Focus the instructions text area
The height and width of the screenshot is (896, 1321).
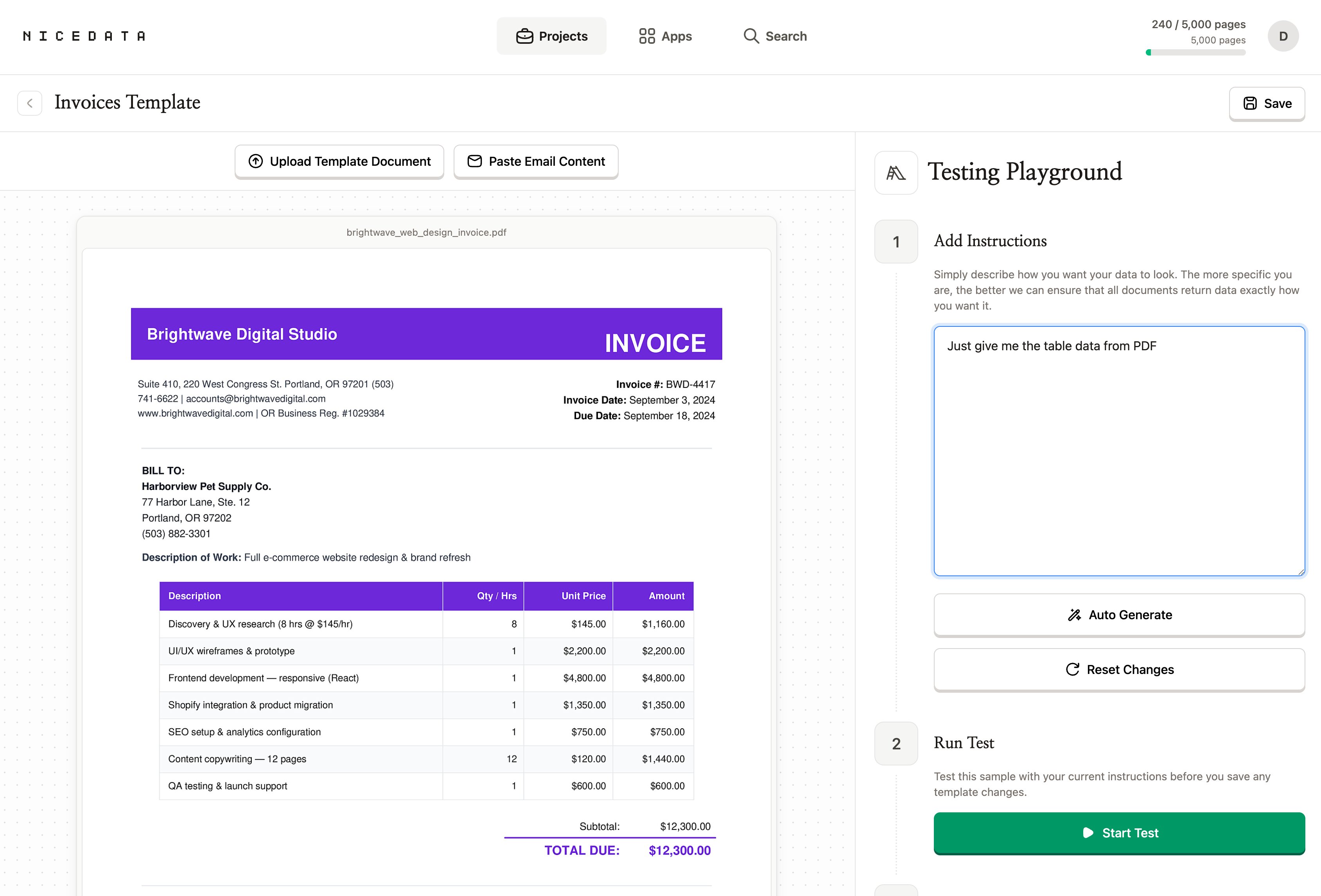tap(1119, 451)
